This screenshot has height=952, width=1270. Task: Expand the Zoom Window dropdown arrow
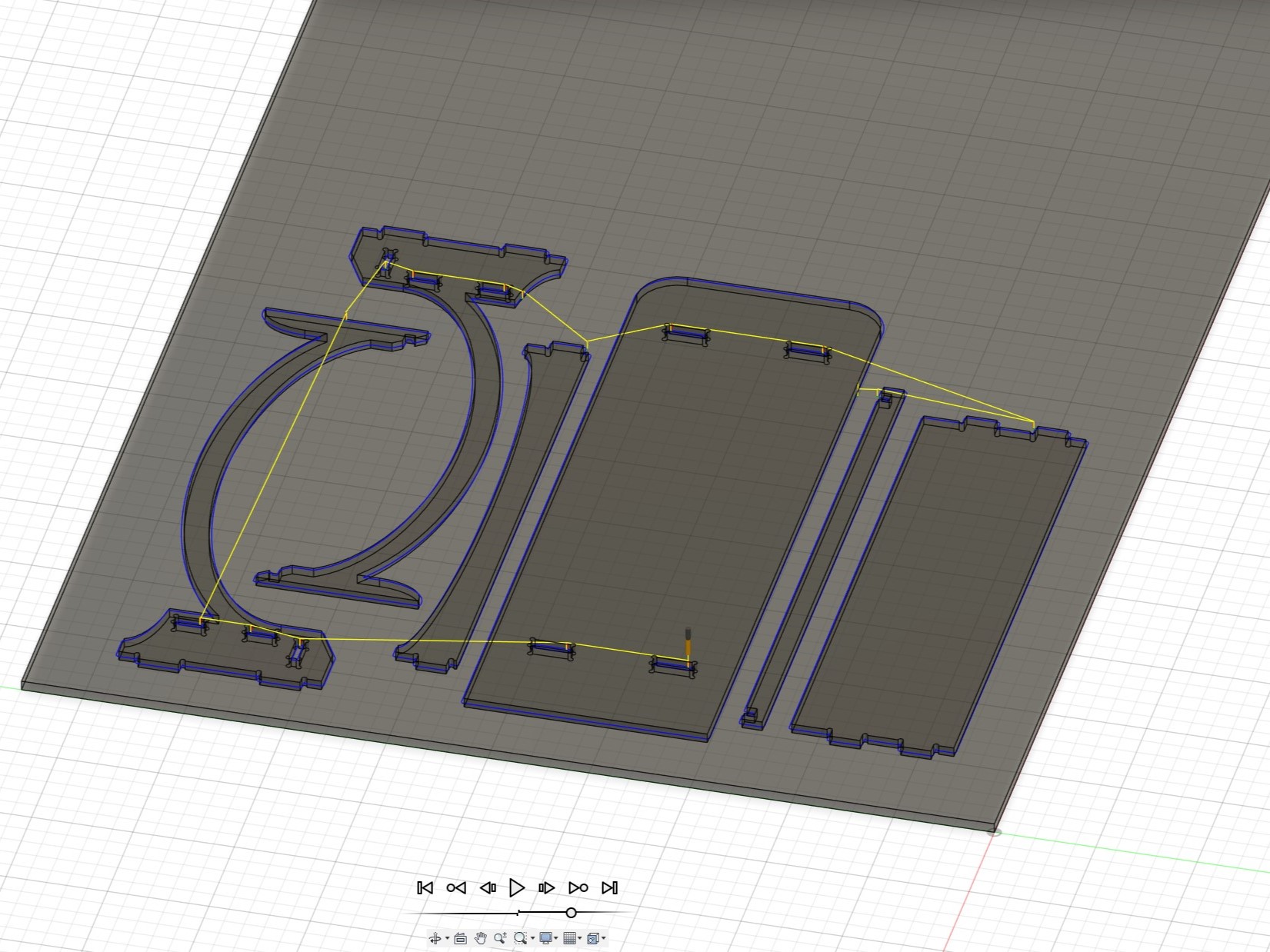coord(532,938)
